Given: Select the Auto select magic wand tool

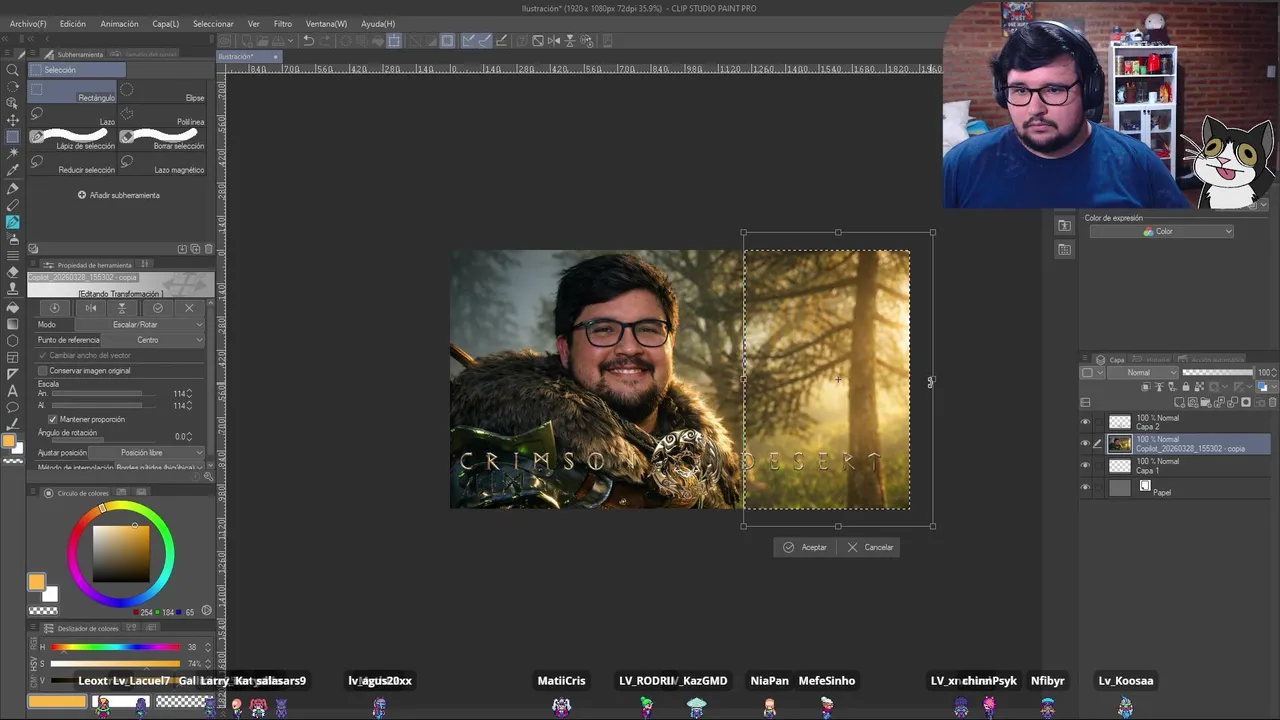Looking at the screenshot, I should pyautogui.click(x=13, y=153).
